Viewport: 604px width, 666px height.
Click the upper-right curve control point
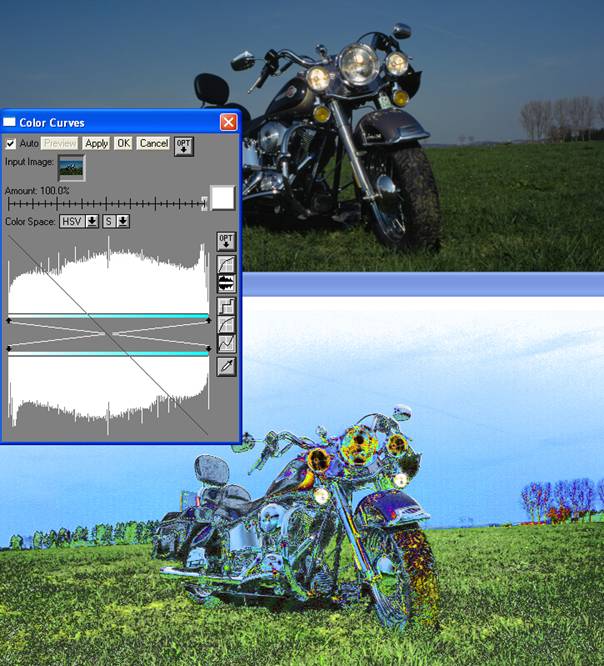(x=208, y=321)
